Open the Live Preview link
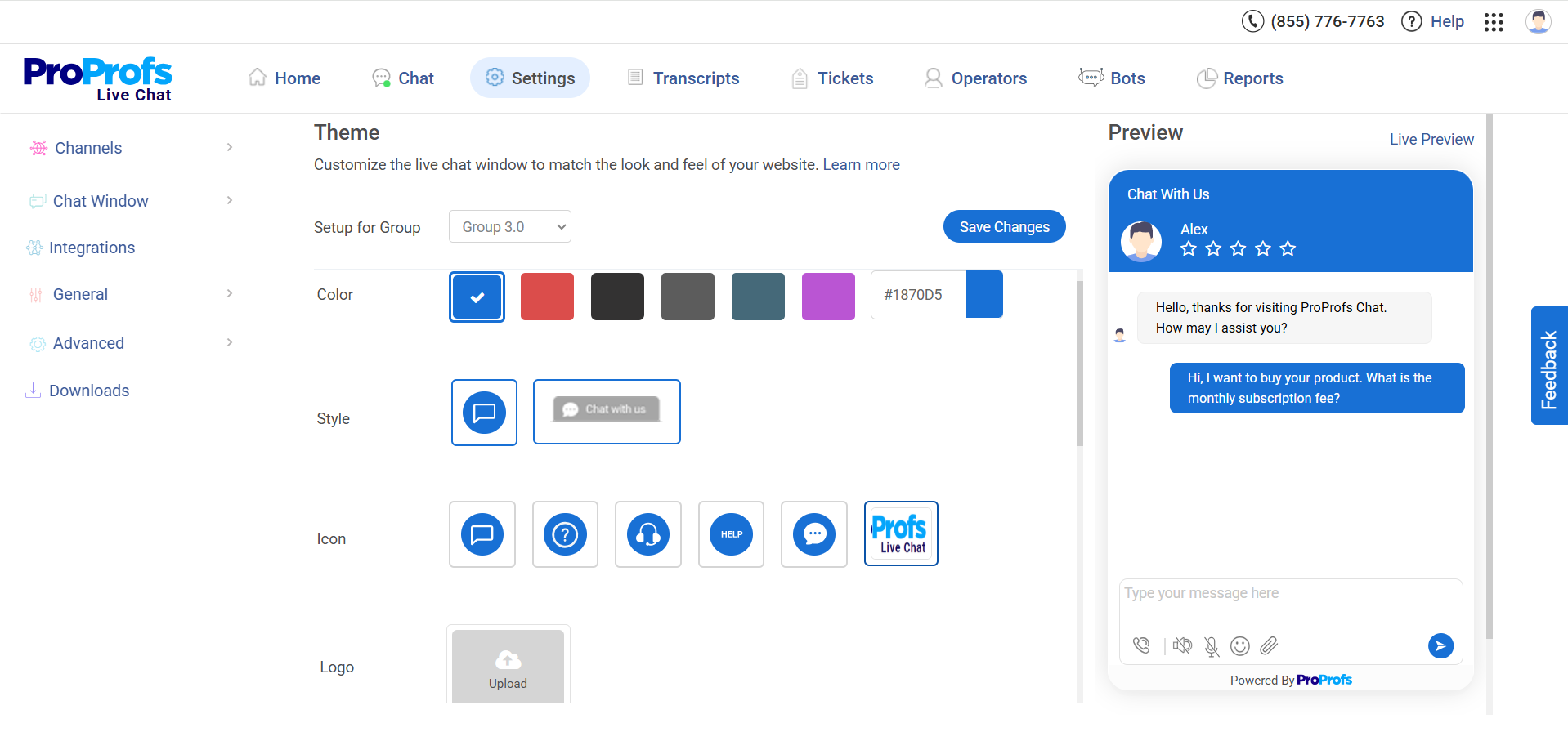Screen dimensions: 1568x741 (x=1431, y=140)
